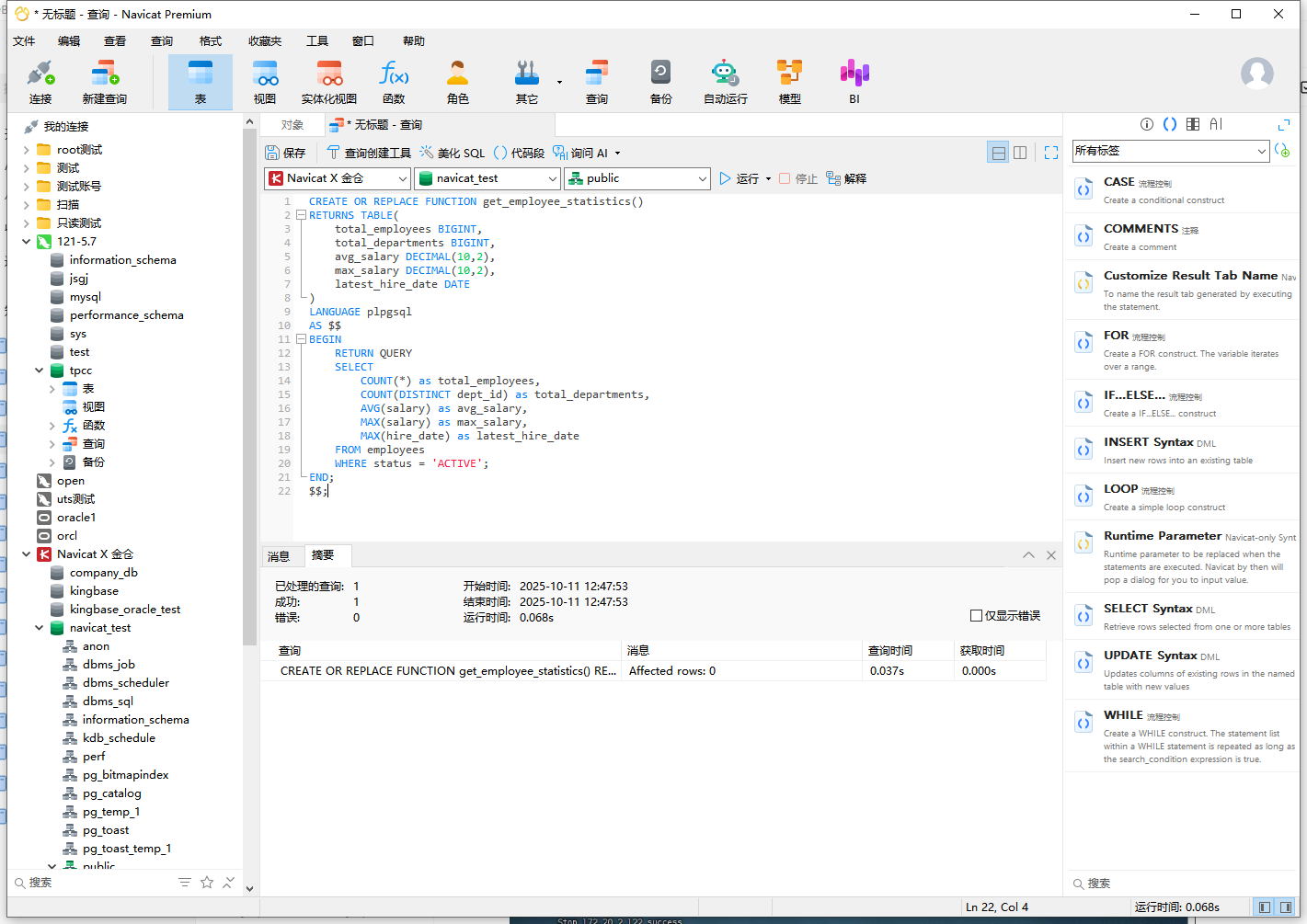Screen dimensions: 1307x924
Task: Click the Auto Run (自动运行) robot icon
Action: click(x=725, y=81)
